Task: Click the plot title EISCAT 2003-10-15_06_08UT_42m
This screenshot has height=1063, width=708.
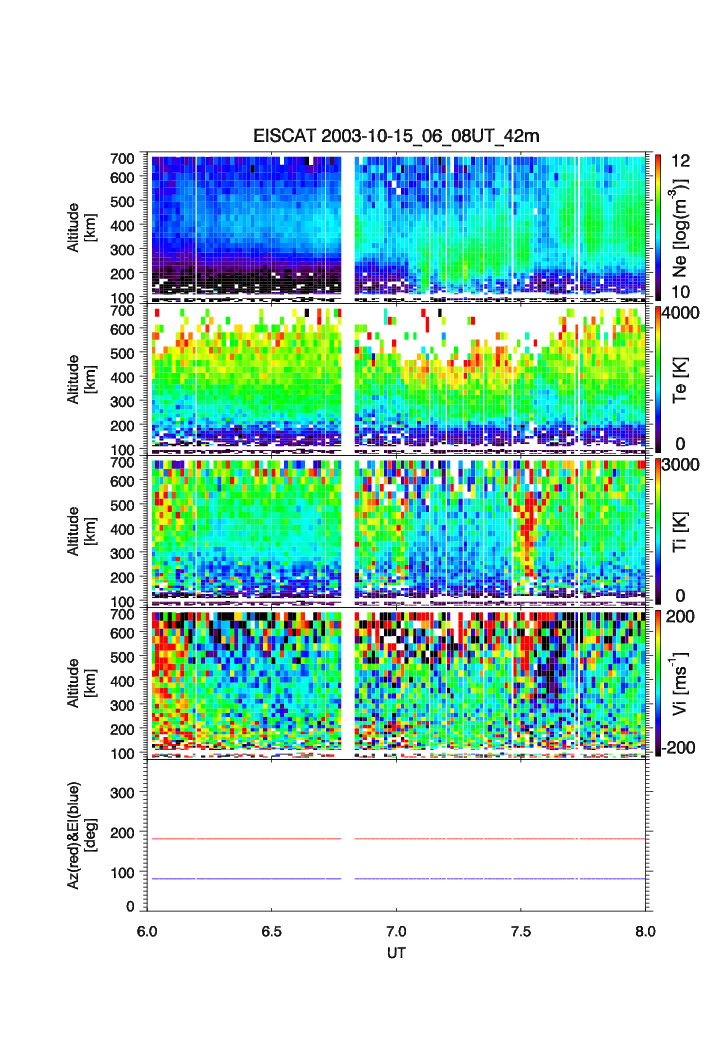Action: (396, 136)
